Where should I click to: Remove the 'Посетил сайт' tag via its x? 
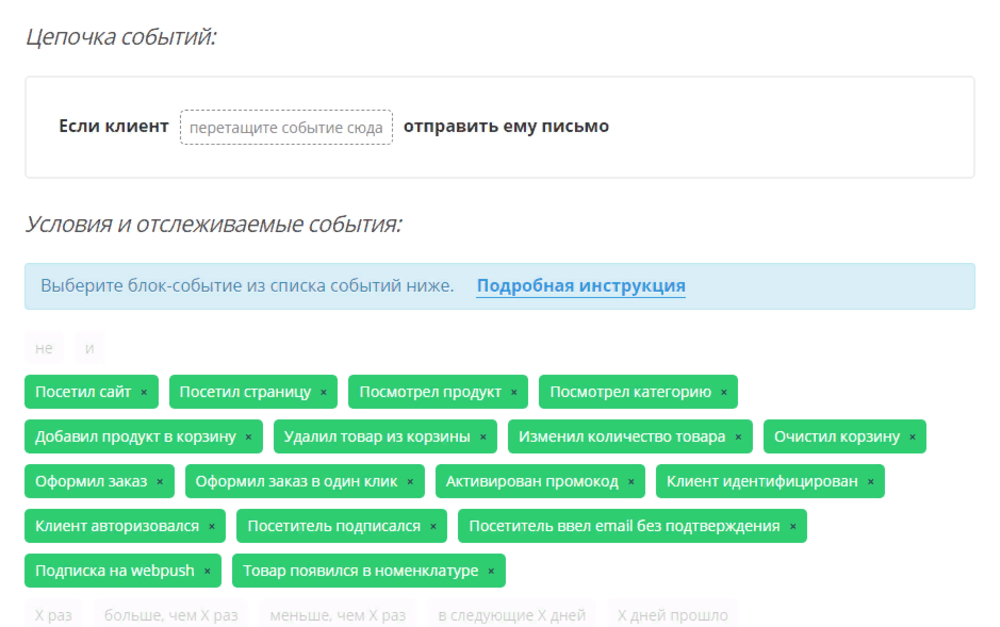click(x=144, y=392)
